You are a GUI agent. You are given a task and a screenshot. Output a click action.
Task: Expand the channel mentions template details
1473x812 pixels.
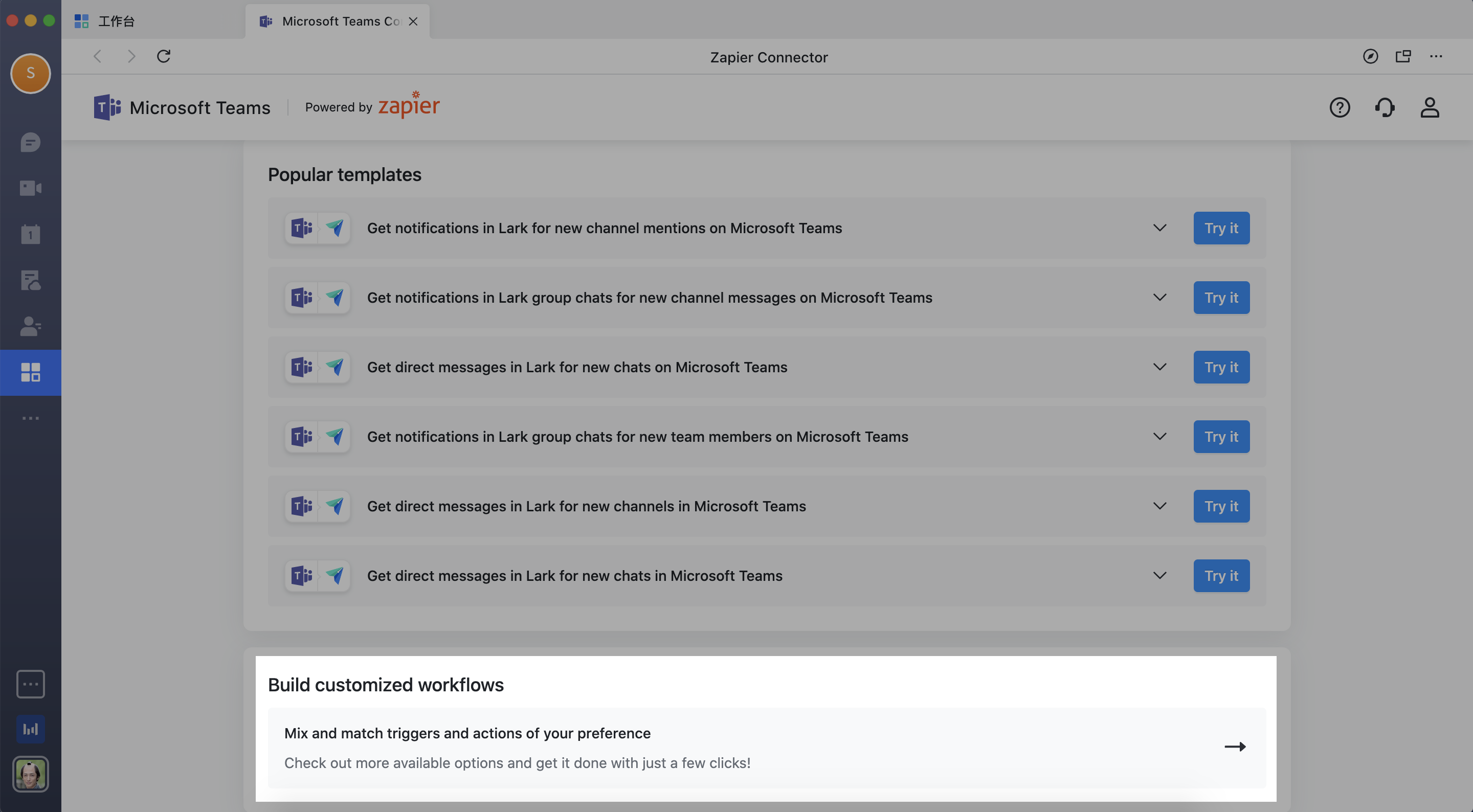(1159, 228)
